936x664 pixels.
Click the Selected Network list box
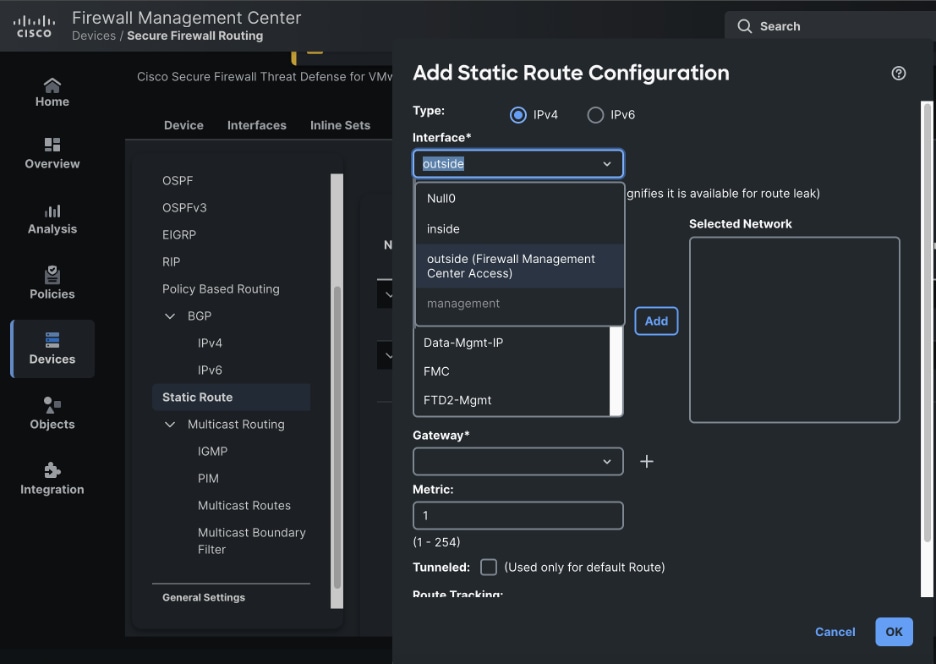click(795, 330)
